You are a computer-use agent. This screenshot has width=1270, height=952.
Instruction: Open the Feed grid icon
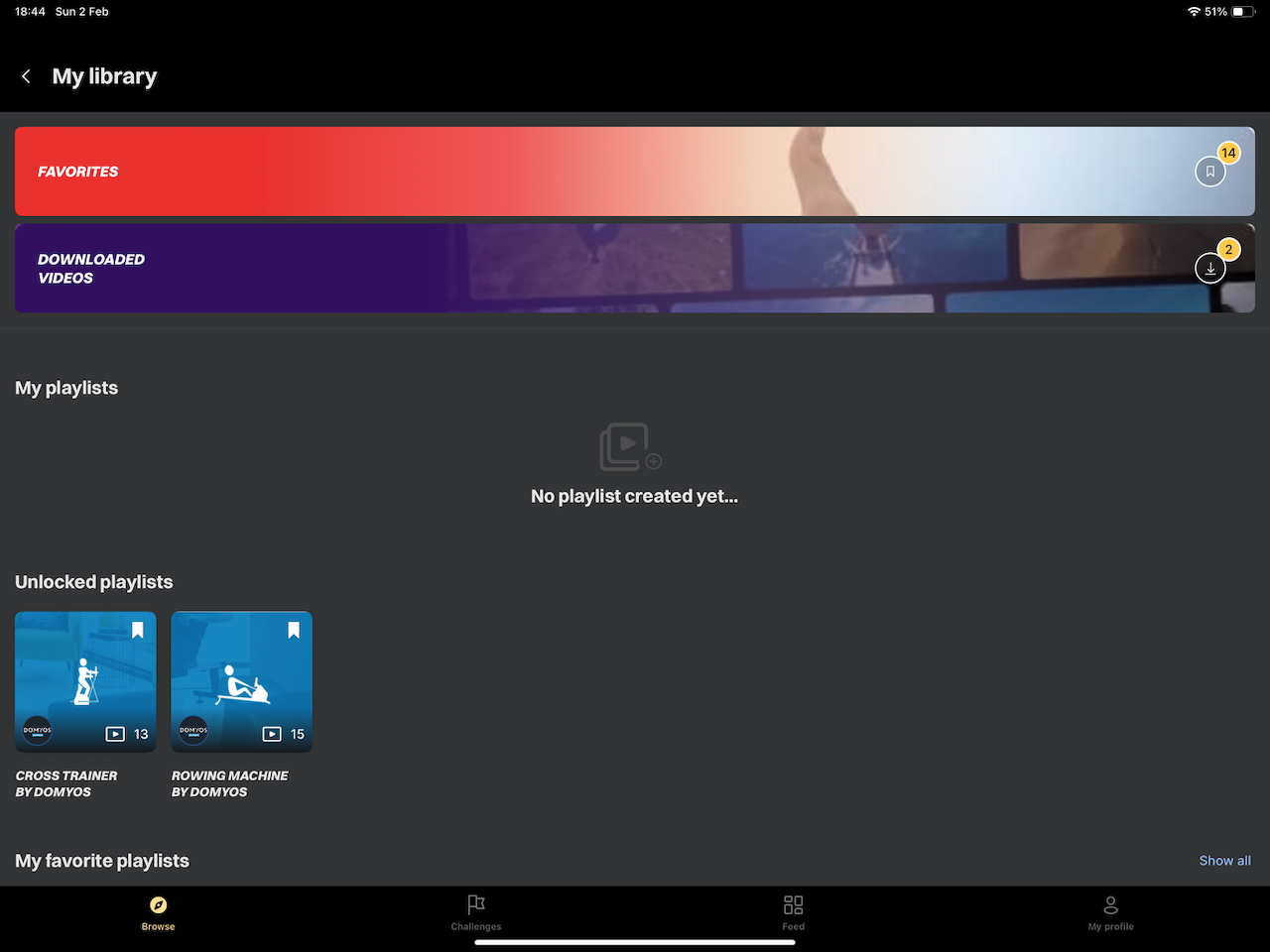pyautogui.click(x=793, y=904)
